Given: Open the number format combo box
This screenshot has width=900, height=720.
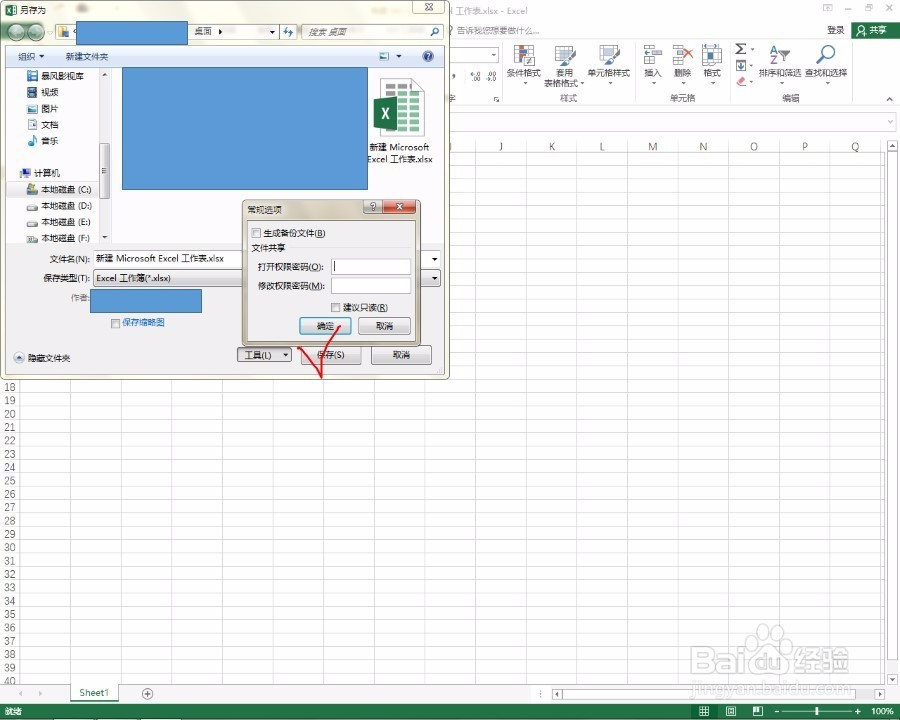Looking at the screenshot, I should pos(474,55).
